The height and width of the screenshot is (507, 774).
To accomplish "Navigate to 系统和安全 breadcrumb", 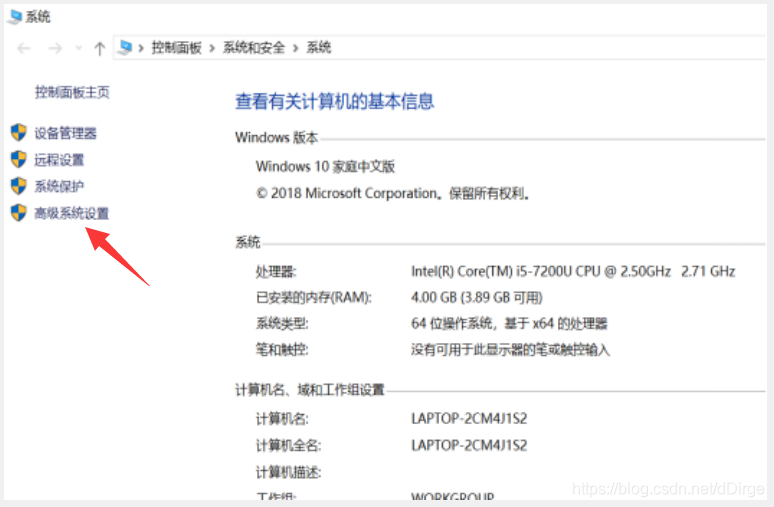I will [x=254, y=47].
